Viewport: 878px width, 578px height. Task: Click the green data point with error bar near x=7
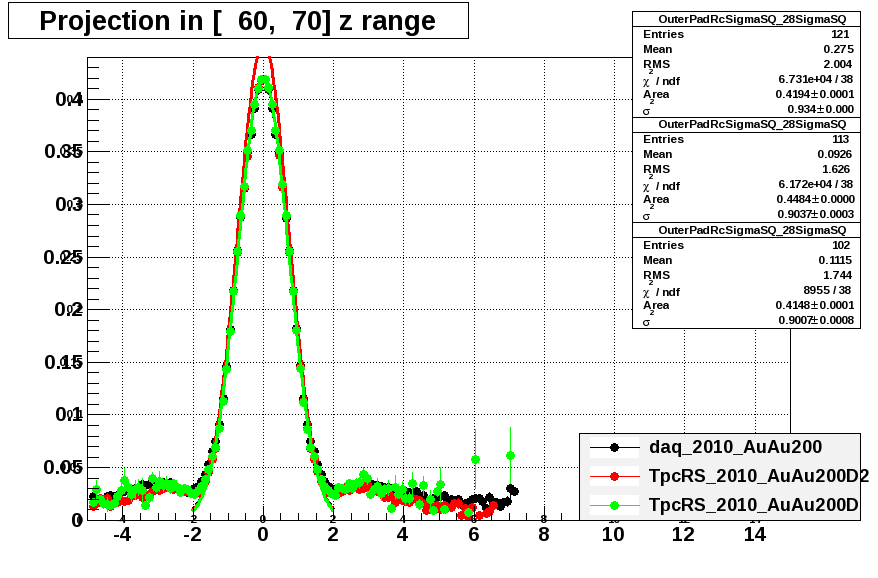pos(510,456)
